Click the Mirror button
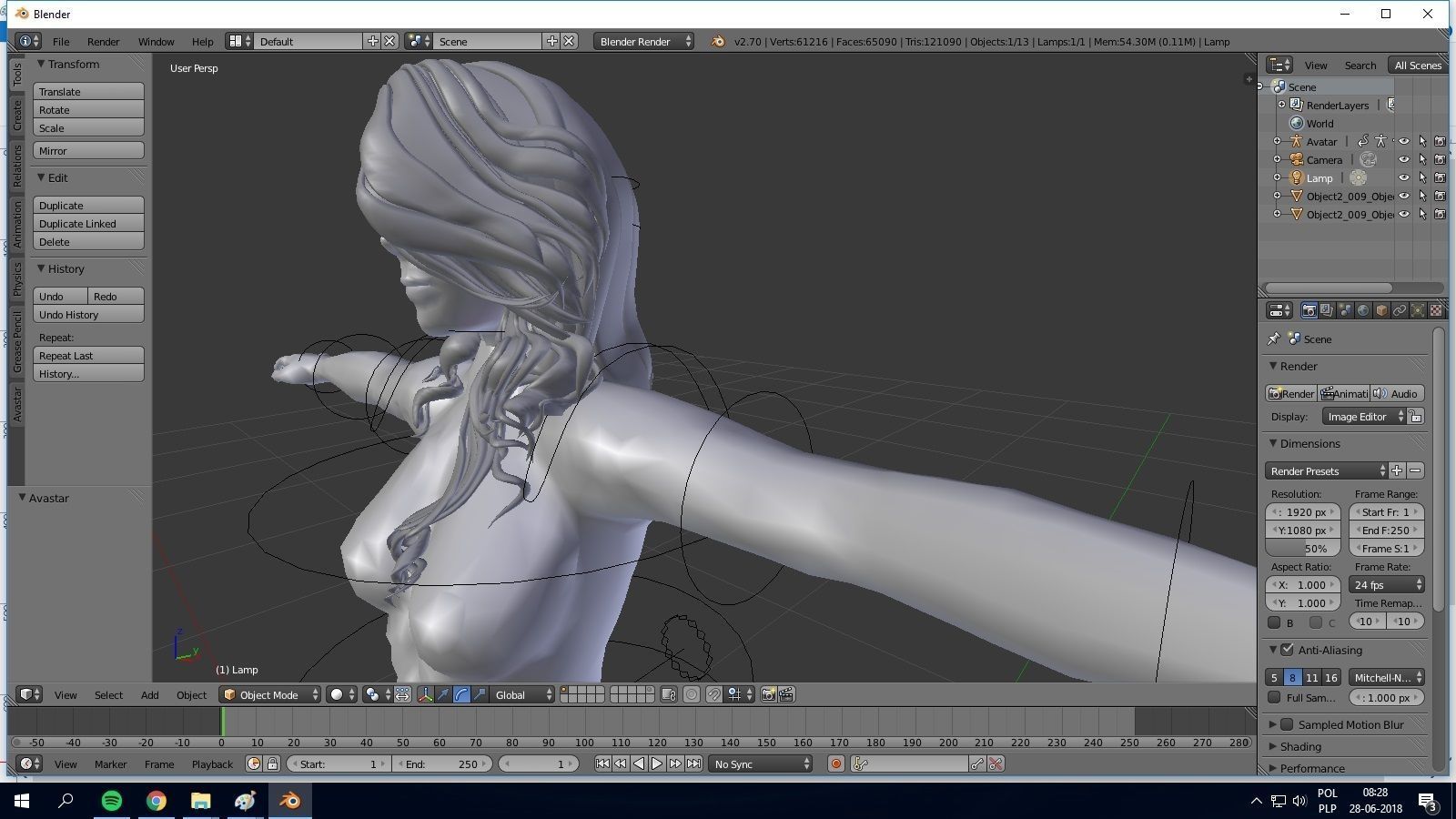 (88, 150)
